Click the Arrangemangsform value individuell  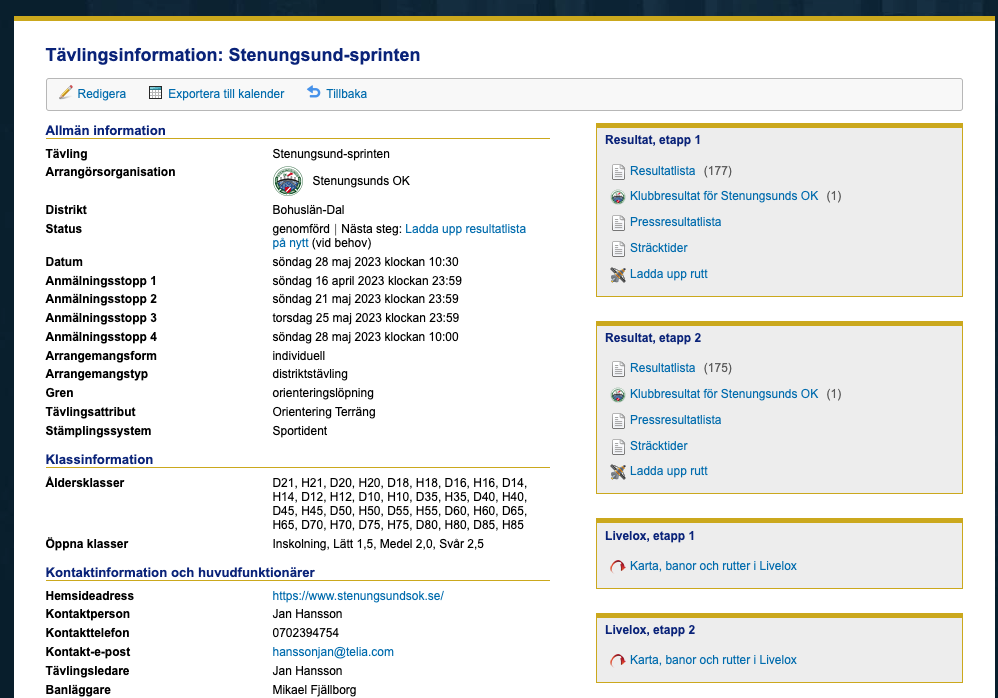299,356
